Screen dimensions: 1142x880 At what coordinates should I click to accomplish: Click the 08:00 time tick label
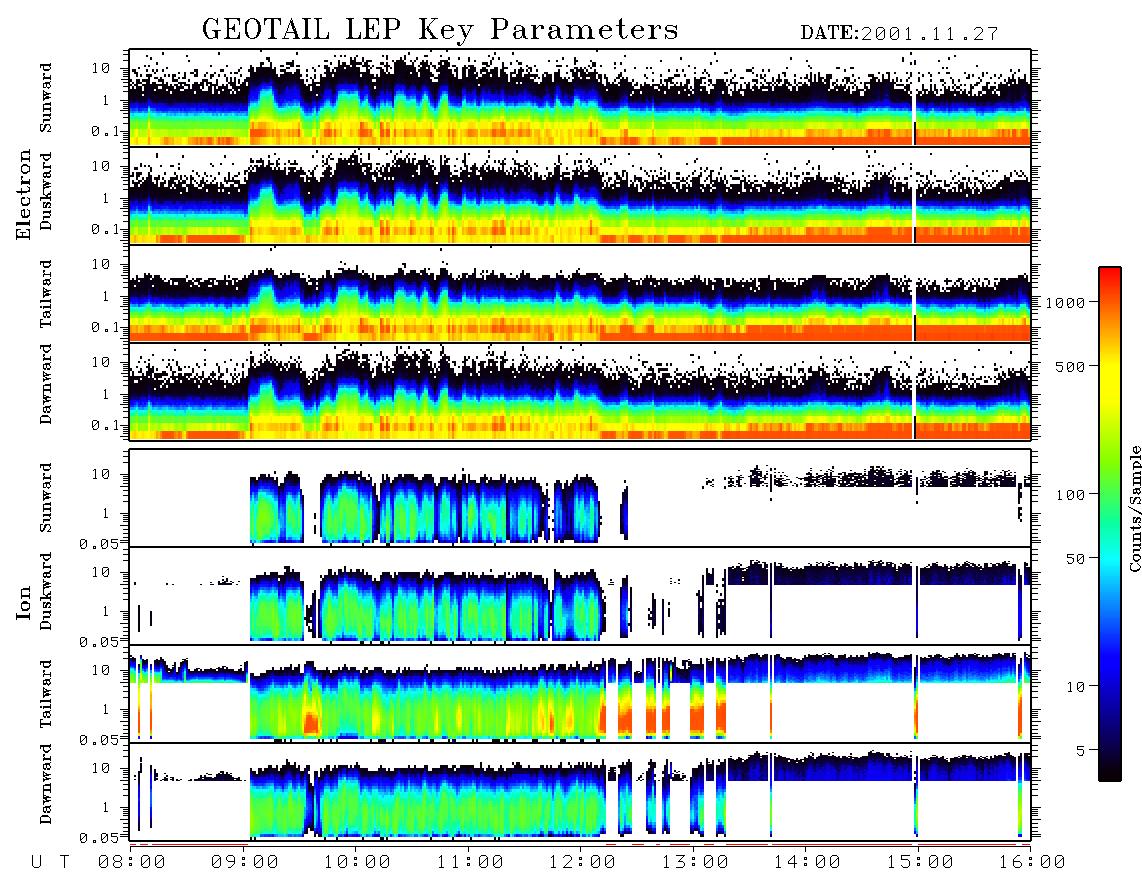[x=132, y=862]
